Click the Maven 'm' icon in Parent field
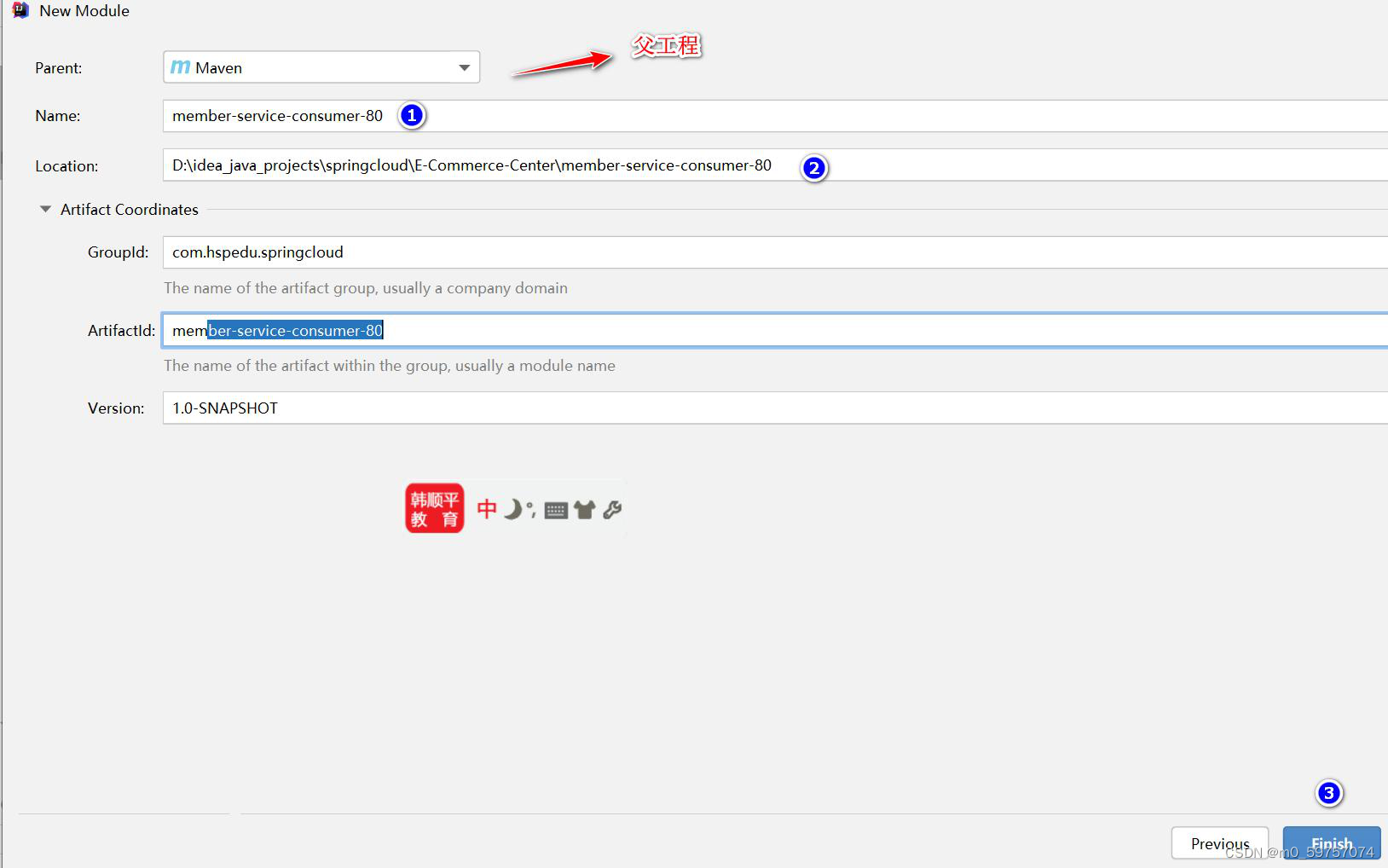1388x868 pixels. pos(181,67)
